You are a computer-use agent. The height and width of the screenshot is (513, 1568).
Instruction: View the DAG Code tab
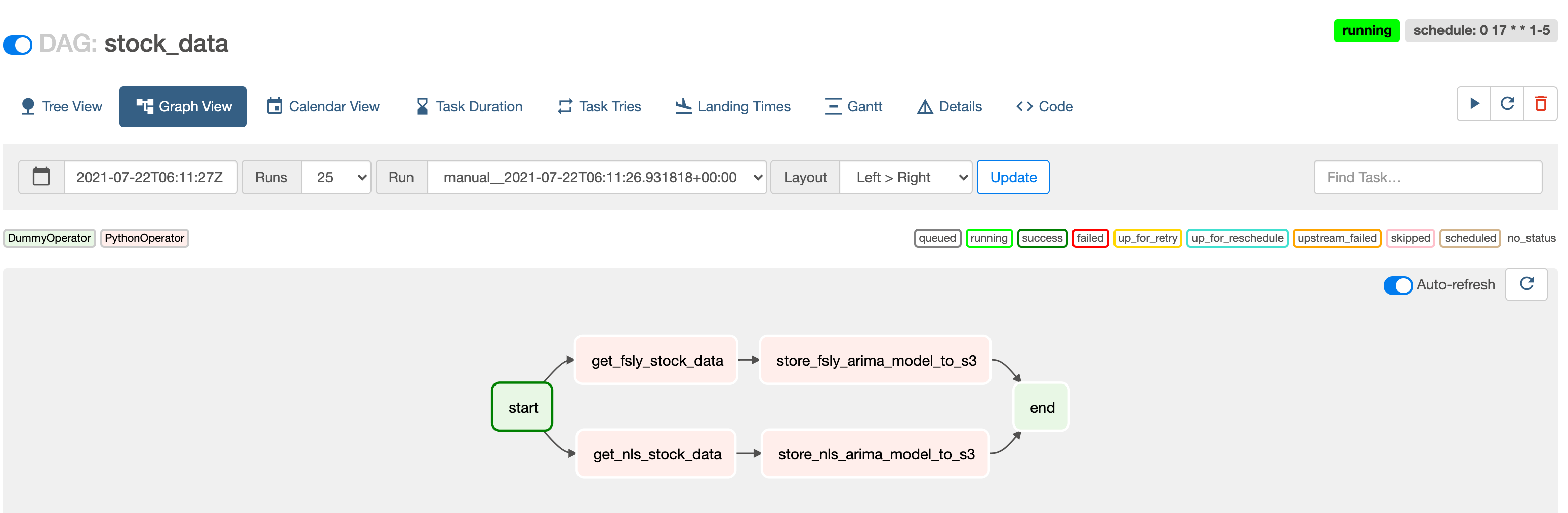tap(1045, 106)
